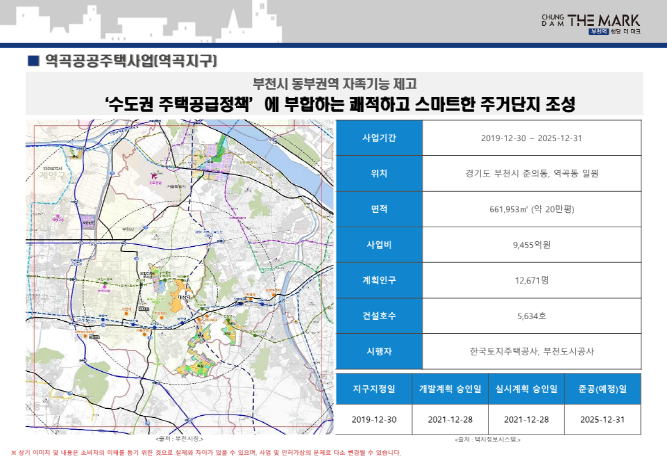
Task: Click the blue square bullet beside the title
Action: (x=34, y=61)
